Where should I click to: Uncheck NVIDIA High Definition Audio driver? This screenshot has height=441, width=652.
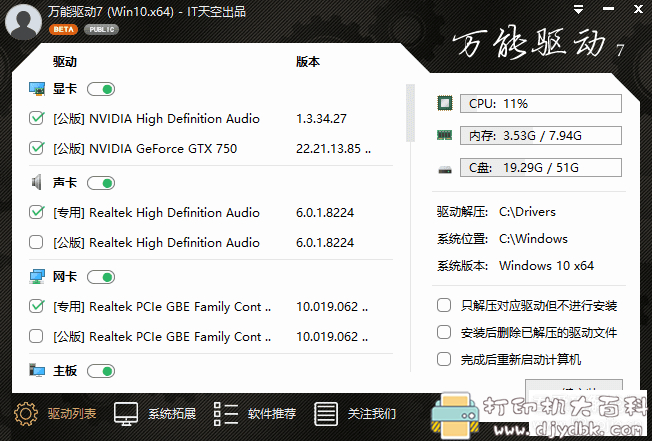[x=36, y=118]
